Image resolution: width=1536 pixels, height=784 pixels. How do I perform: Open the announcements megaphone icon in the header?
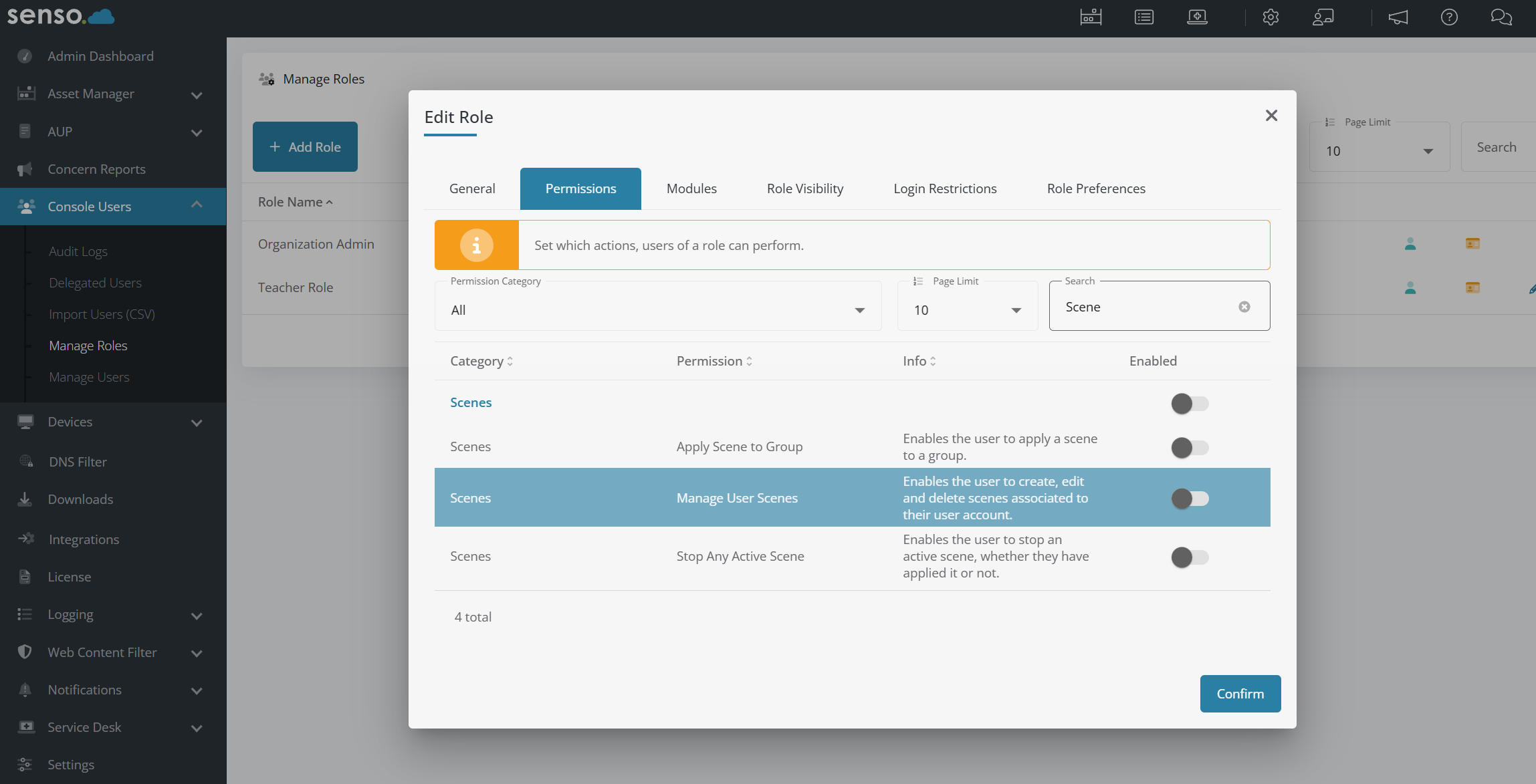pos(1398,17)
